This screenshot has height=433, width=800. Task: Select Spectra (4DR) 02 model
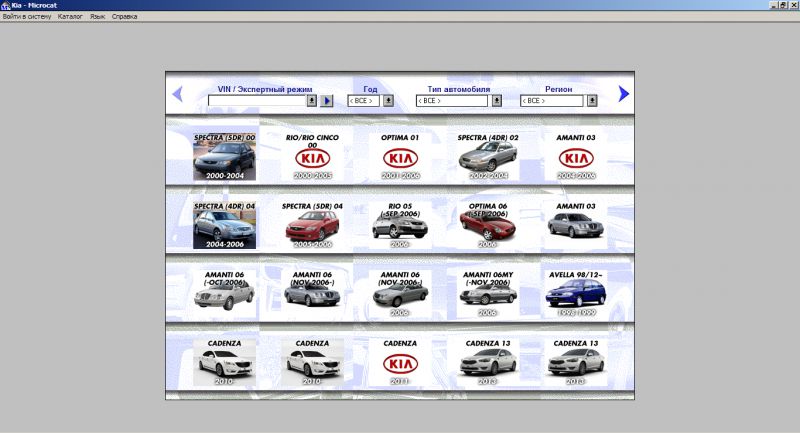pos(488,157)
